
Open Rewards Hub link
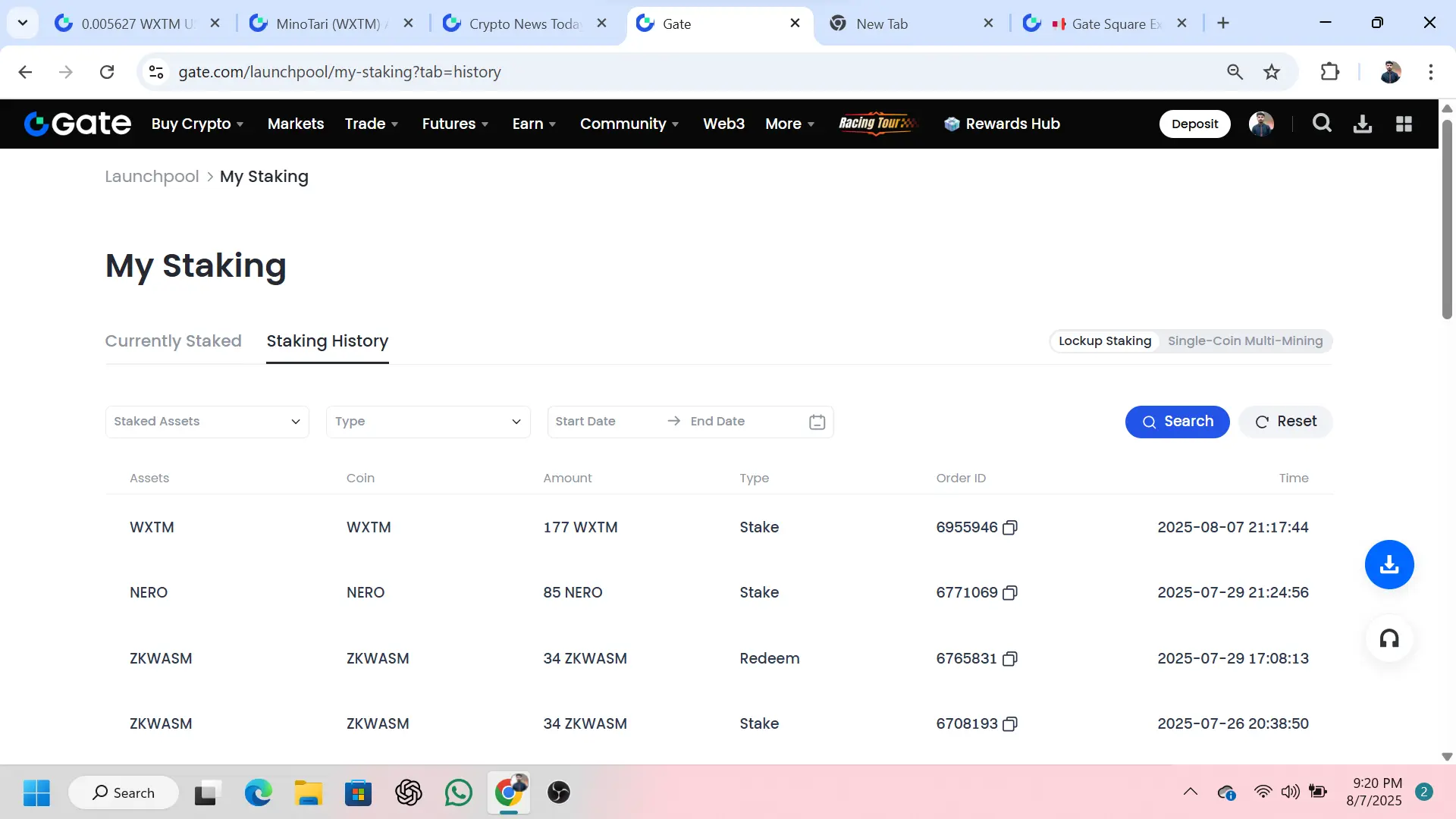[1002, 124]
